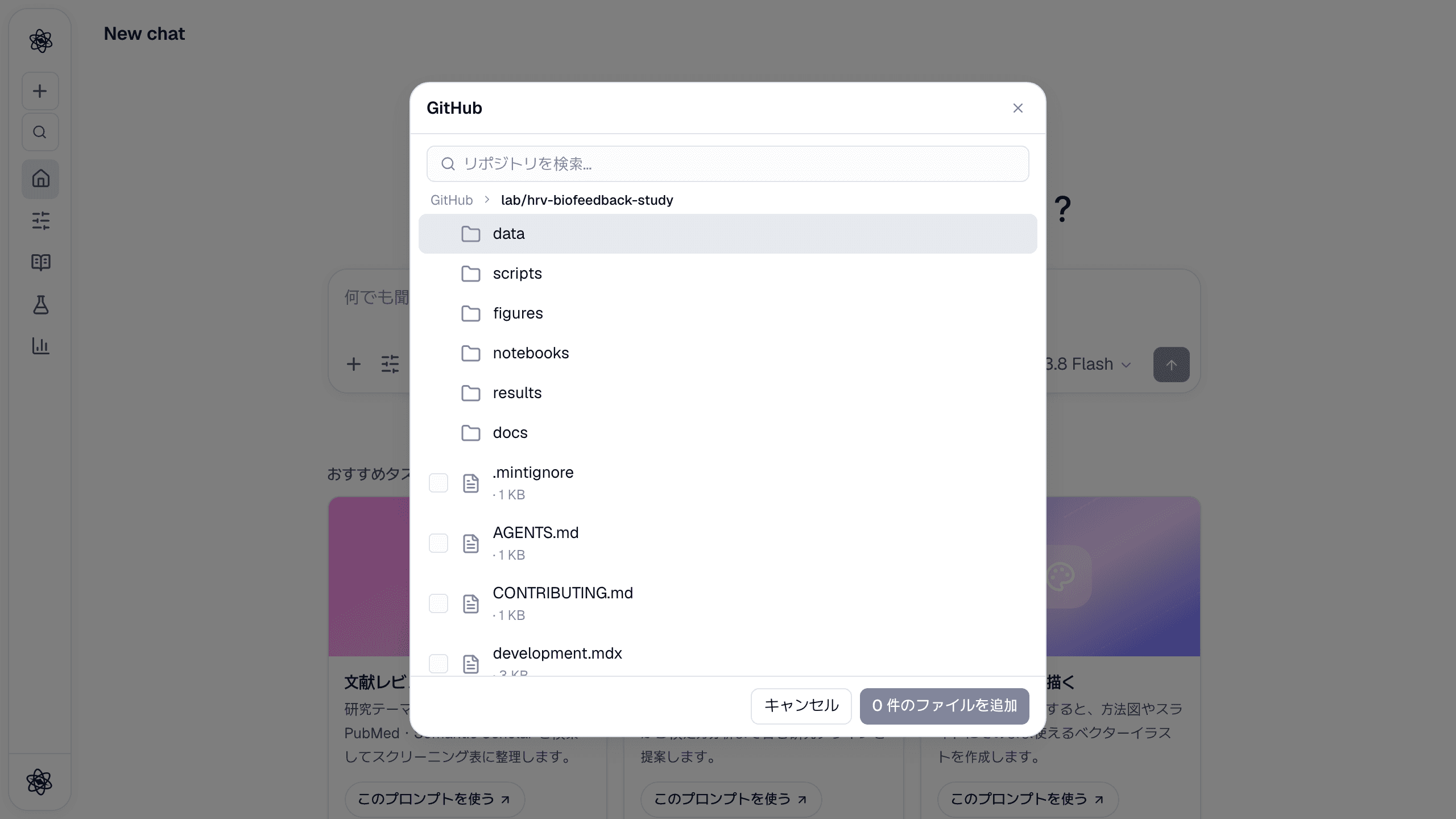The width and height of the screenshot is (1456, 819).
Task: Open the figures folder
Action: [x=728, y=313]
